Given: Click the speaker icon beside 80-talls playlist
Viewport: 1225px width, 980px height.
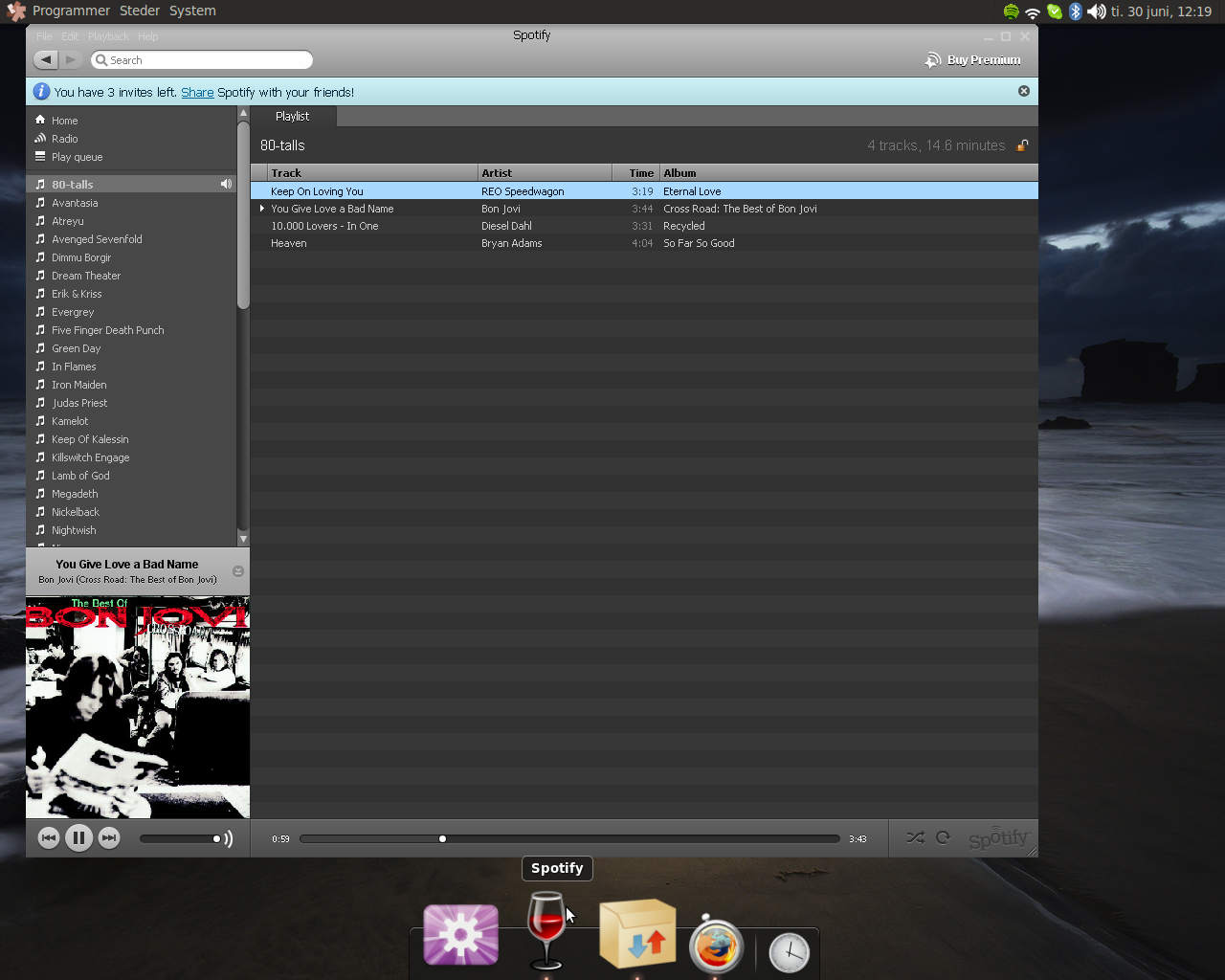Looking at the screenshot, I should 226,184.
